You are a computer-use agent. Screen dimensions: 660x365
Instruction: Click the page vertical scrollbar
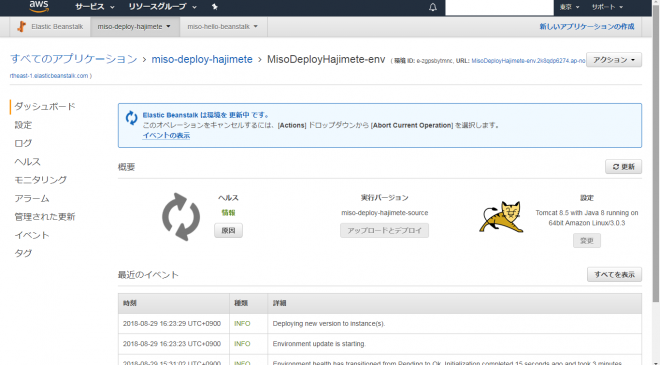[656, 160]
